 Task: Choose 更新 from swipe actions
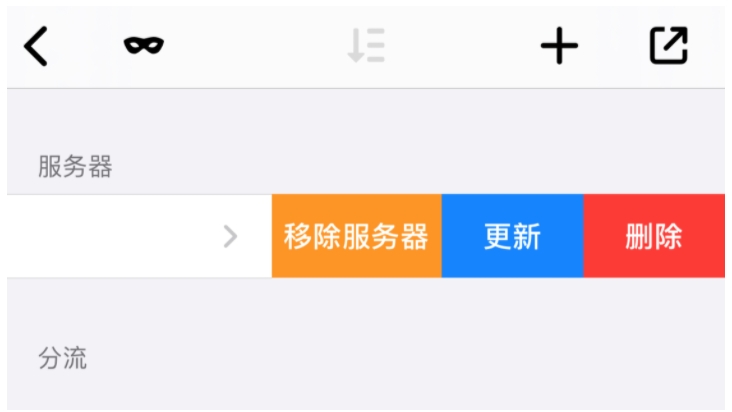pos(513,236)
